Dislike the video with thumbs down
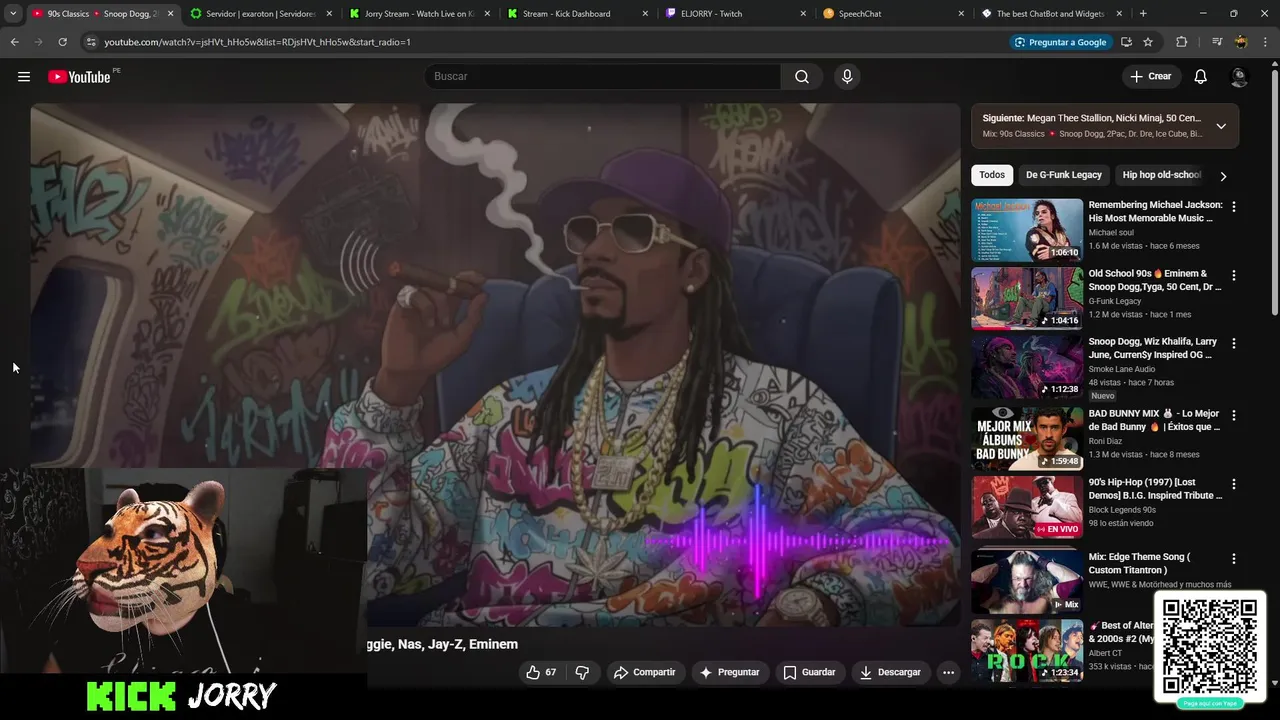The height and width of the screenshot is (720, 1280). (582, 672)
